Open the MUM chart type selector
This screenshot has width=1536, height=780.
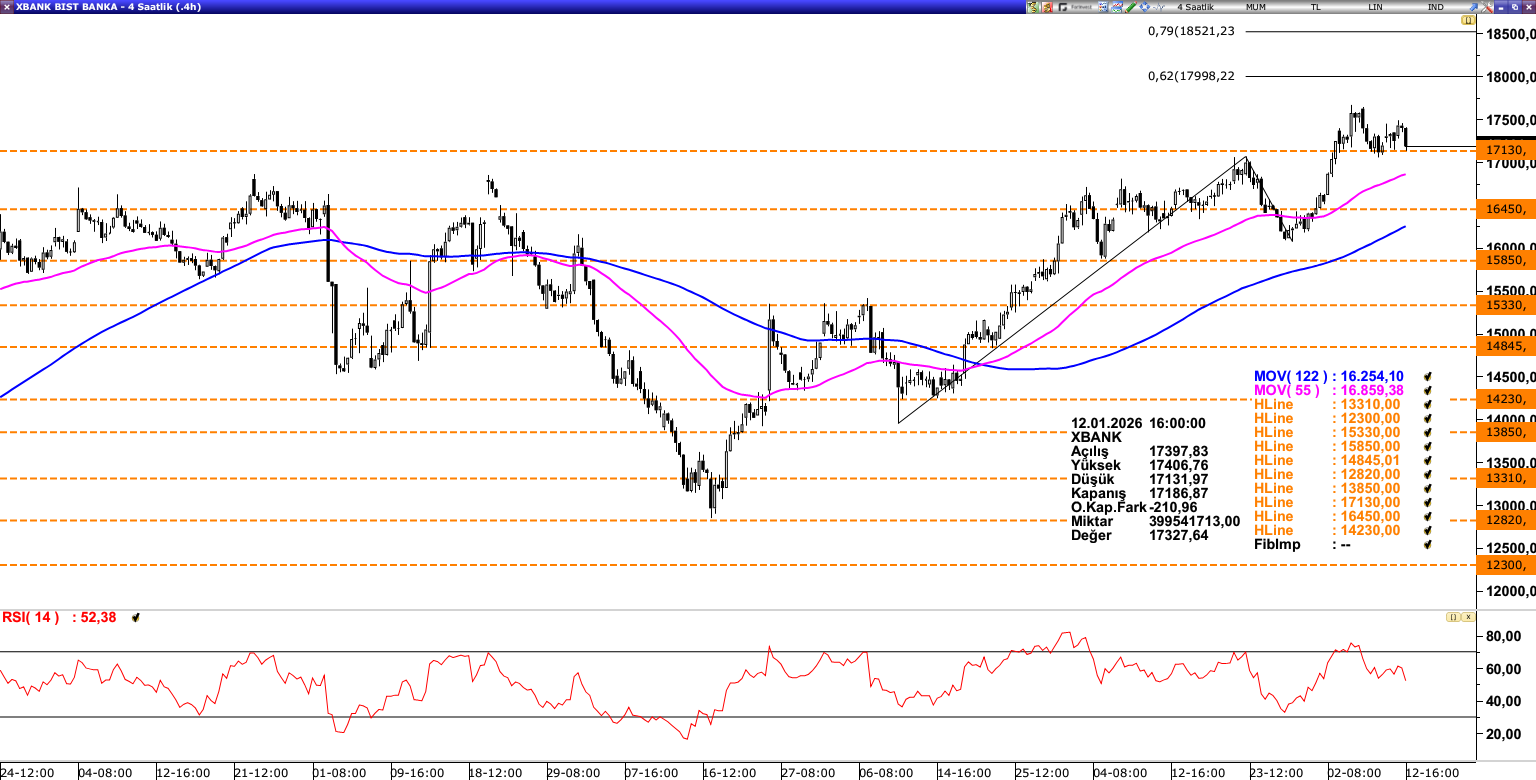1256,7
